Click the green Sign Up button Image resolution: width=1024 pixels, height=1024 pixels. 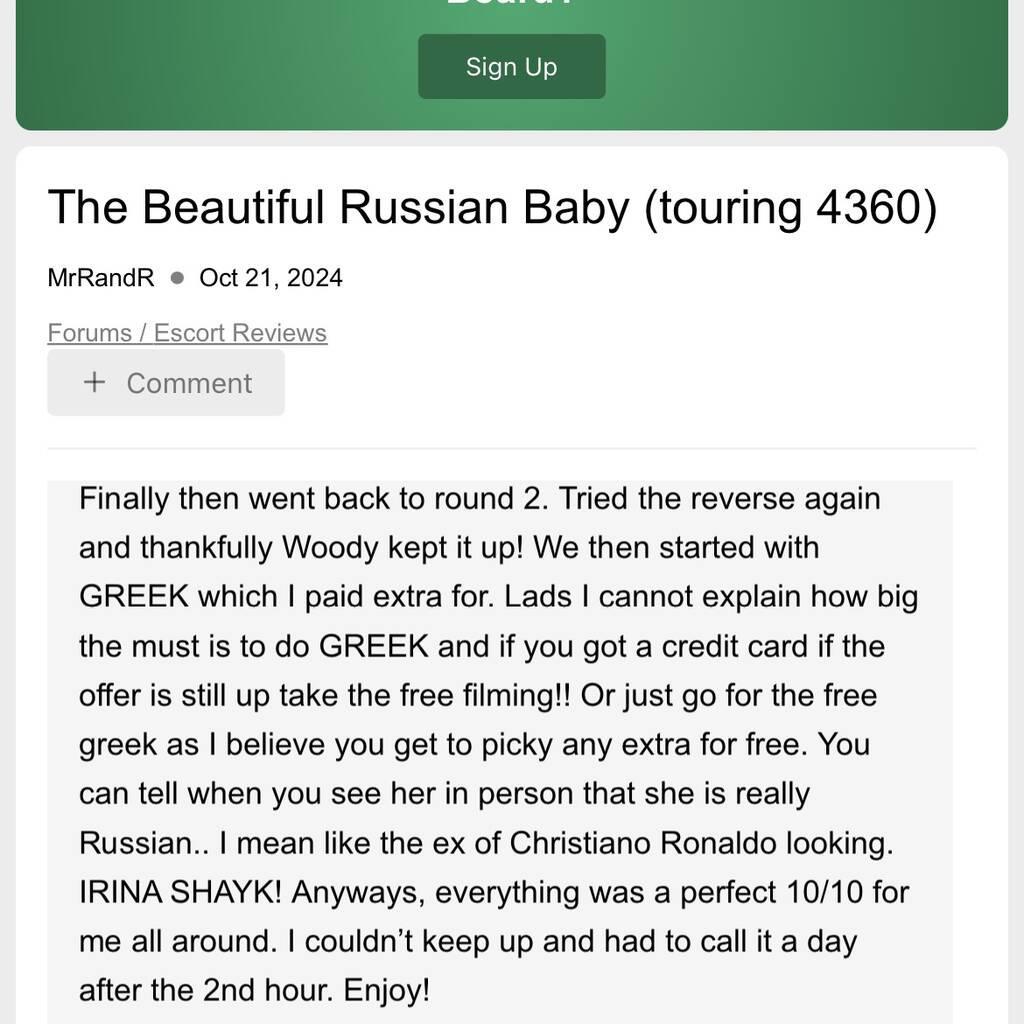click(511, 67)
